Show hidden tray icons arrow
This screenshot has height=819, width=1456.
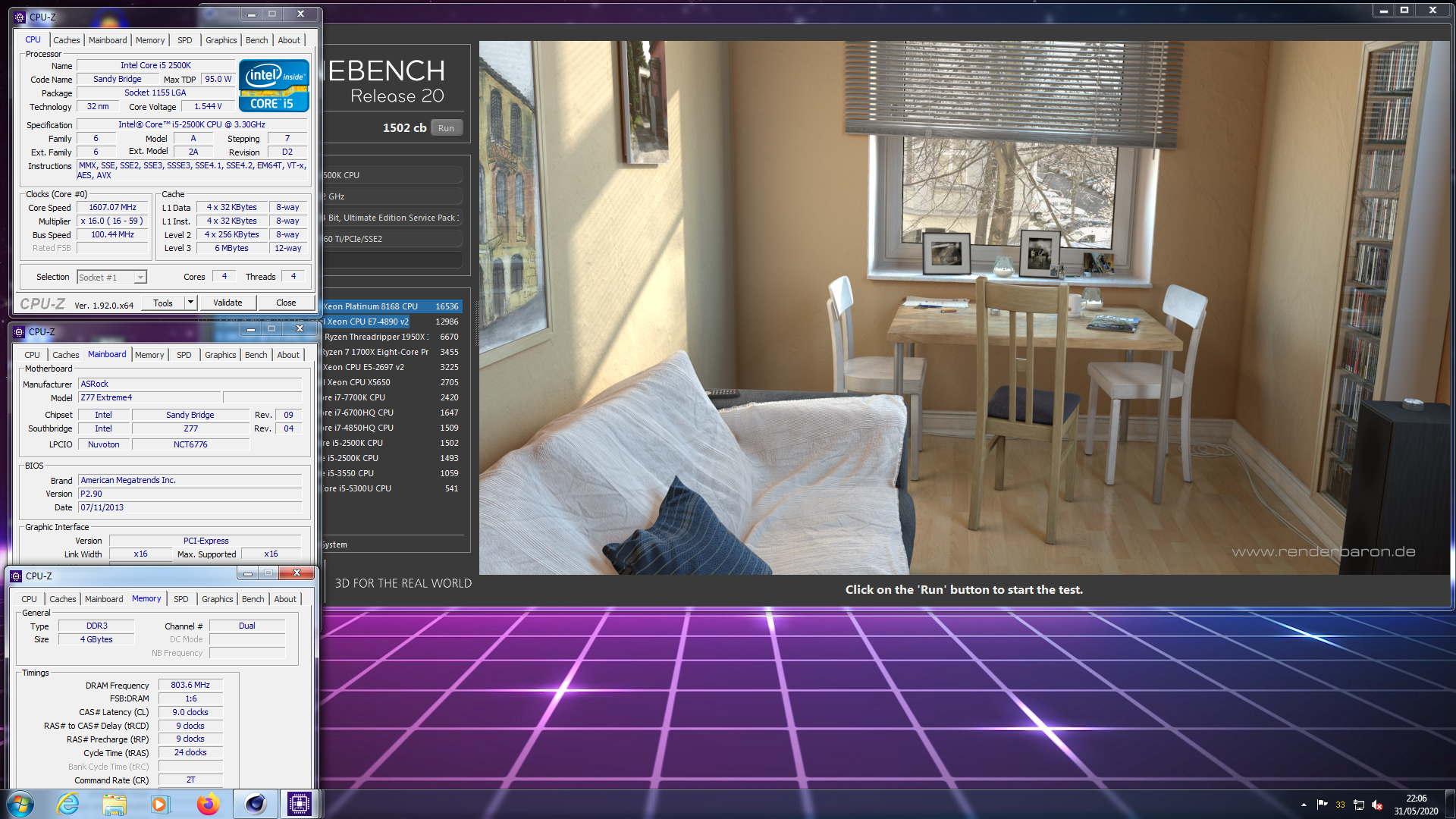(1304, 805)
